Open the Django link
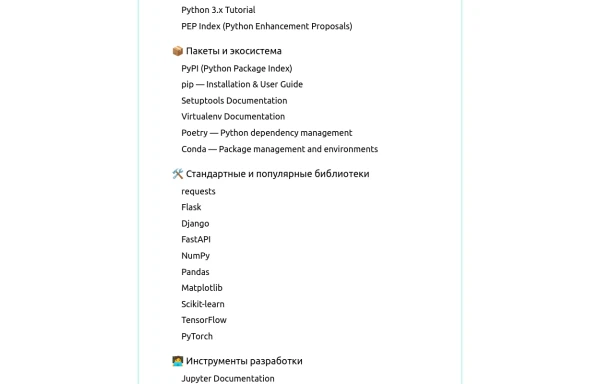The width and height of the screenshot is (600, 384). click(195, 224)
